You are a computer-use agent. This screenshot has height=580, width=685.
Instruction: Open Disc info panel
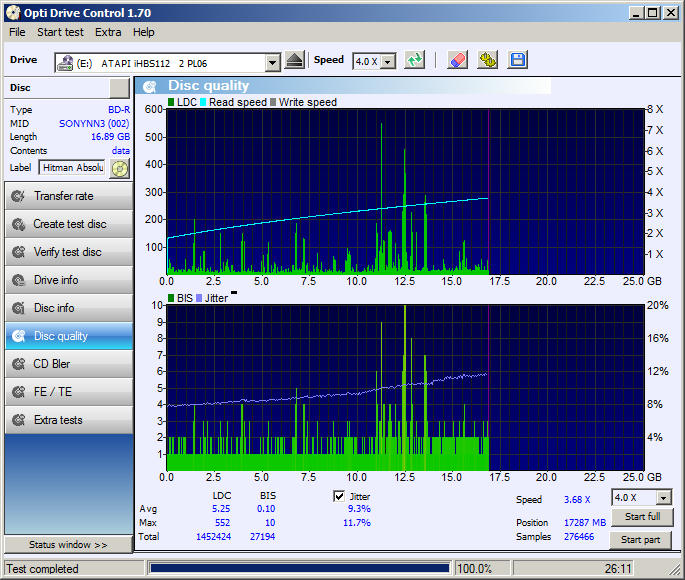coord(69,308)
